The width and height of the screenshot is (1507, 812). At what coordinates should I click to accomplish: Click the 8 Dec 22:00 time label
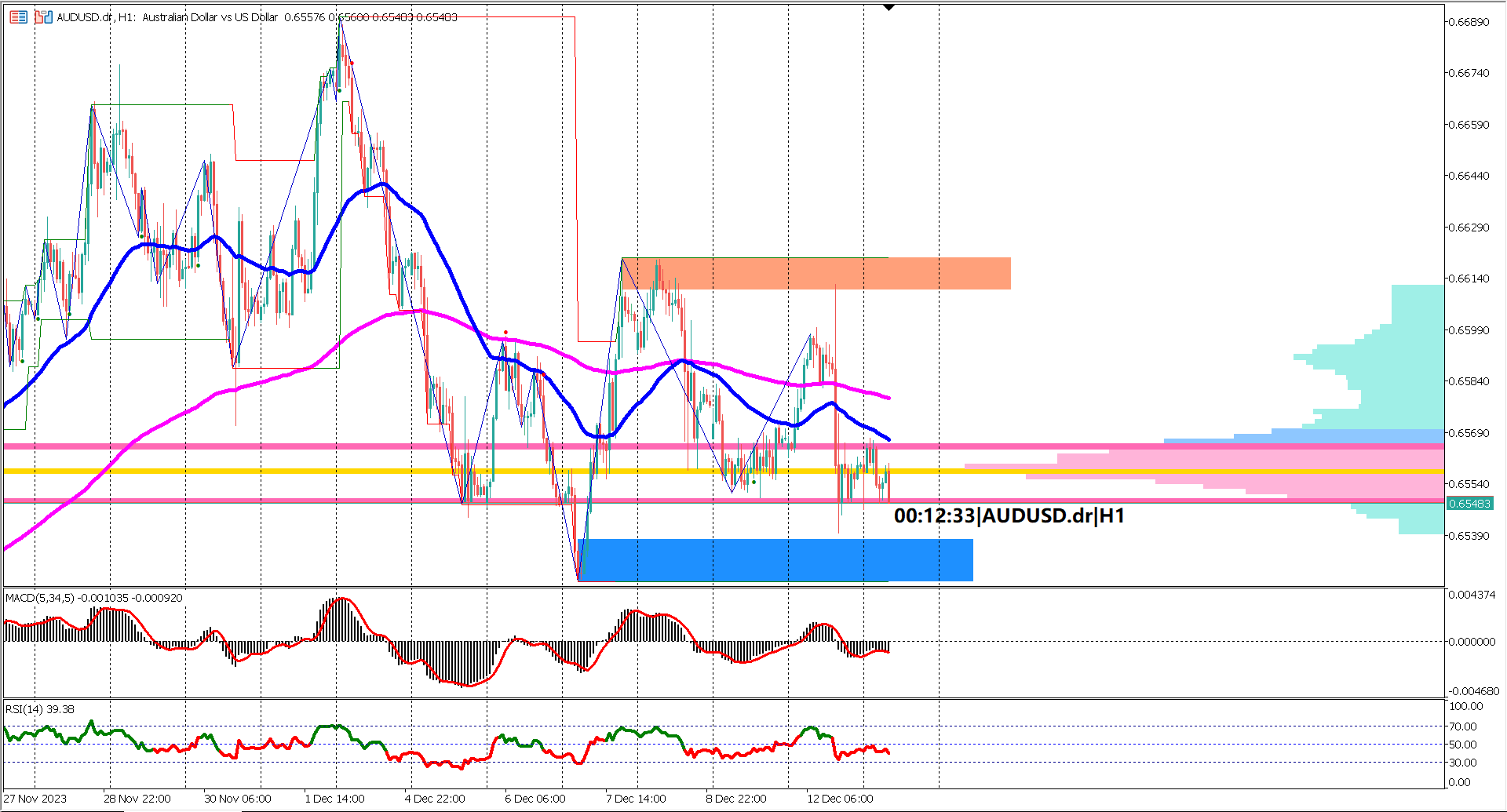(x=736, y=799)
